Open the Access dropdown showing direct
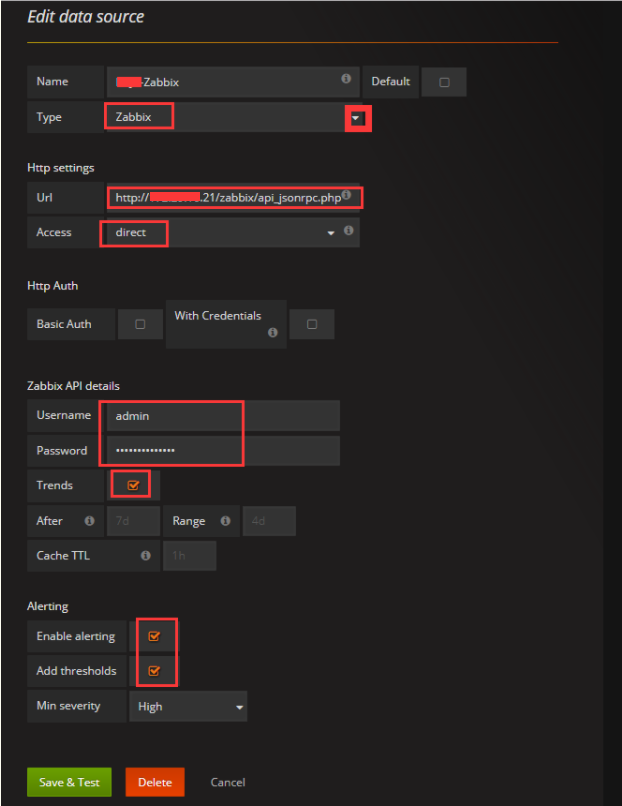Viewport: 622px width, 806px height. click(233, 232)
